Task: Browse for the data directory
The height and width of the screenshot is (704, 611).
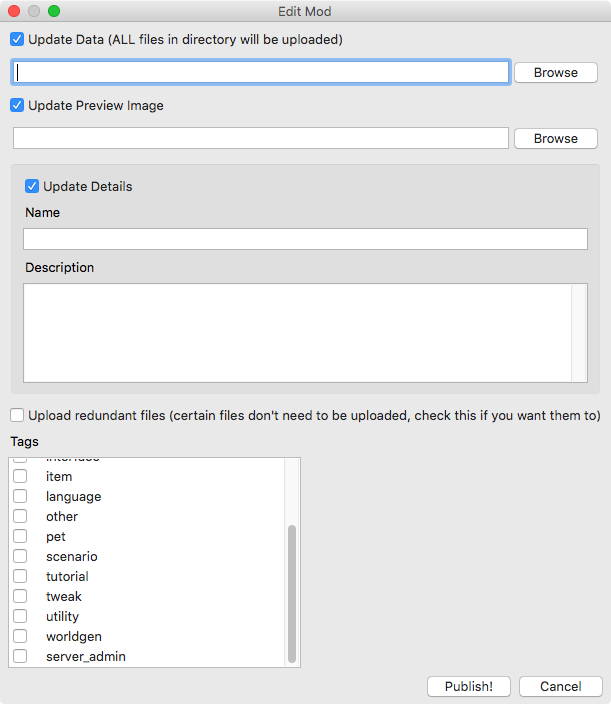Action: pos(556,72)
